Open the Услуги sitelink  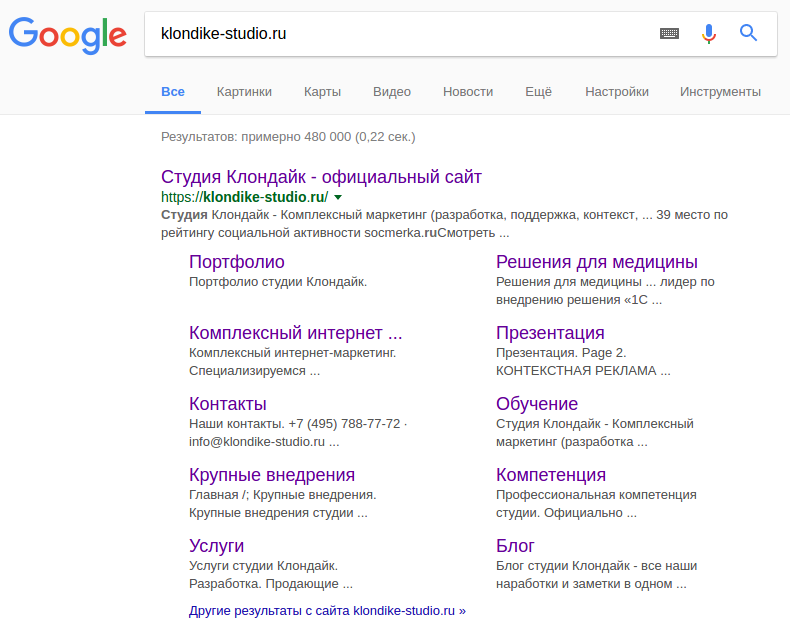point(217,546)
